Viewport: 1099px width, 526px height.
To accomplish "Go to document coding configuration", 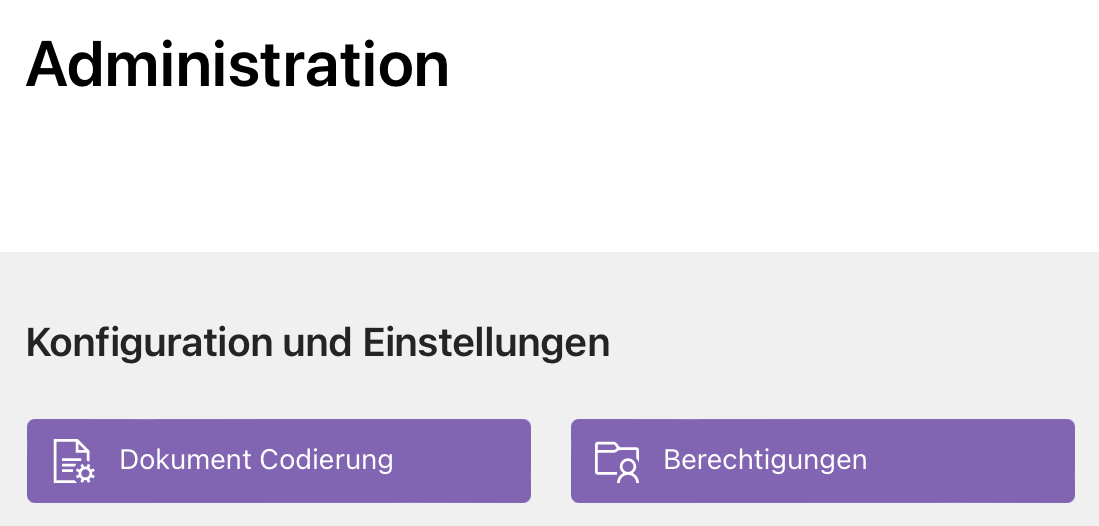I will (x=279, y=461).
